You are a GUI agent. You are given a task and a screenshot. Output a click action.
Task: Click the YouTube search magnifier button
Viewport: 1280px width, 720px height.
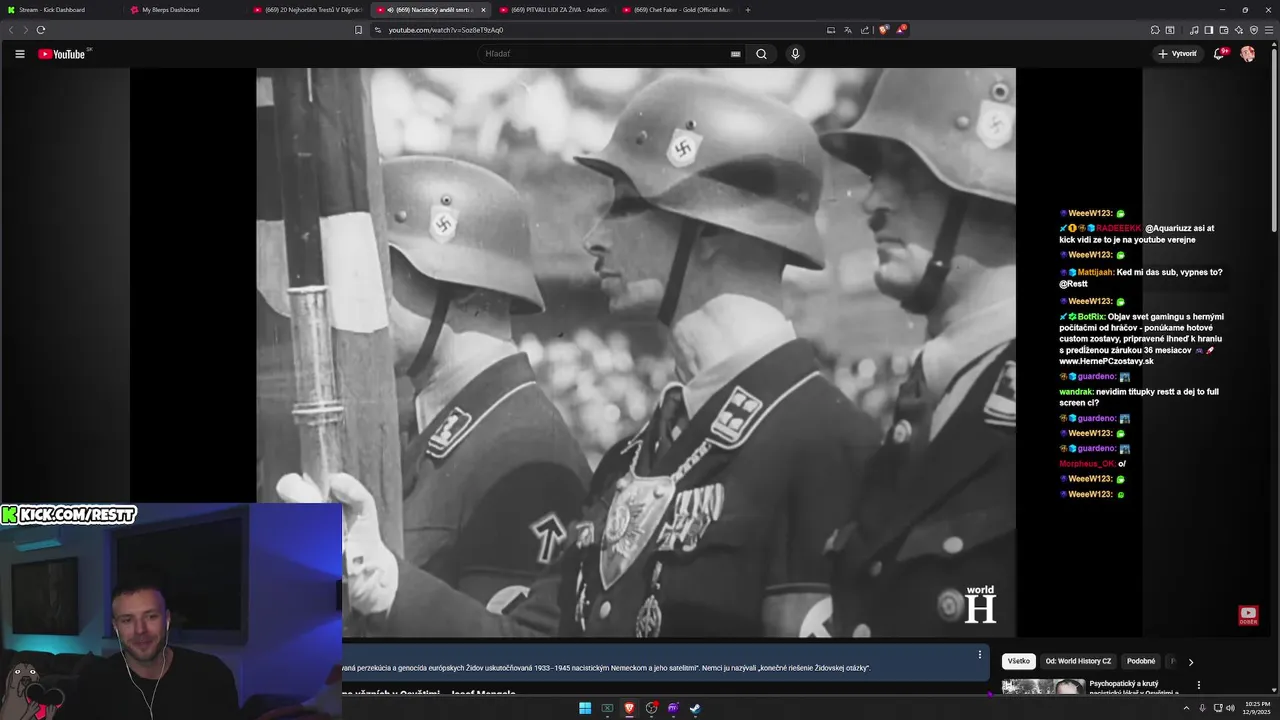coord(761,54)
